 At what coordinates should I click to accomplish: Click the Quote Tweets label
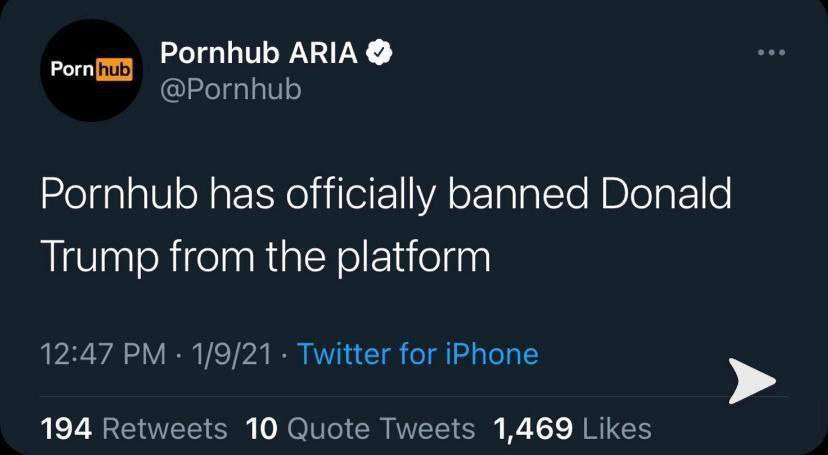(380, 429)
